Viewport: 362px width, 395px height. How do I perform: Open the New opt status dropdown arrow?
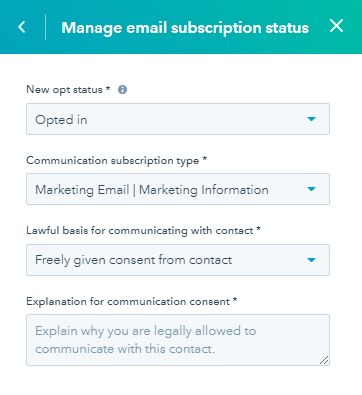[x=311, y=119]
